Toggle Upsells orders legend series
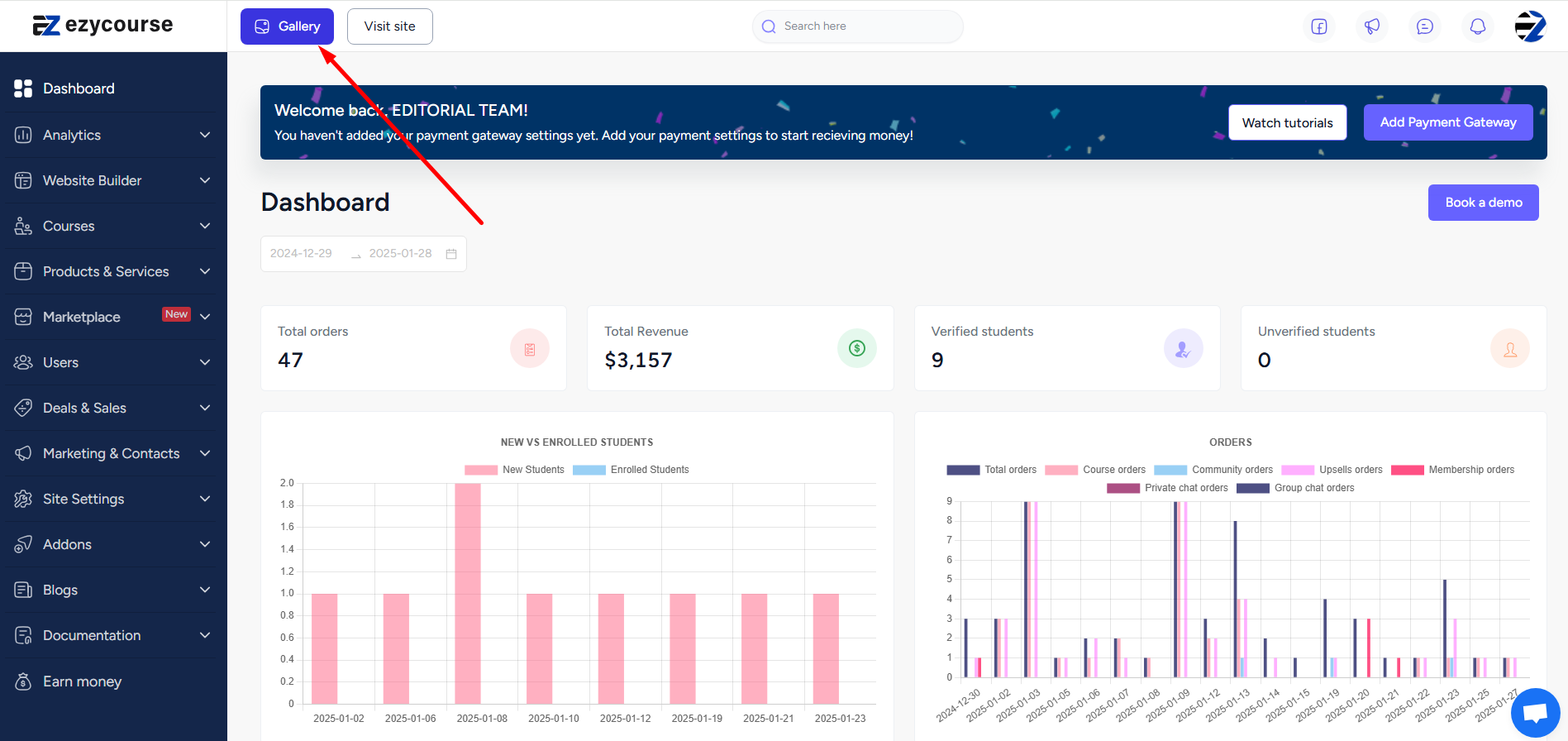This screenshot has height=741, width=1568. point(1332,470)
